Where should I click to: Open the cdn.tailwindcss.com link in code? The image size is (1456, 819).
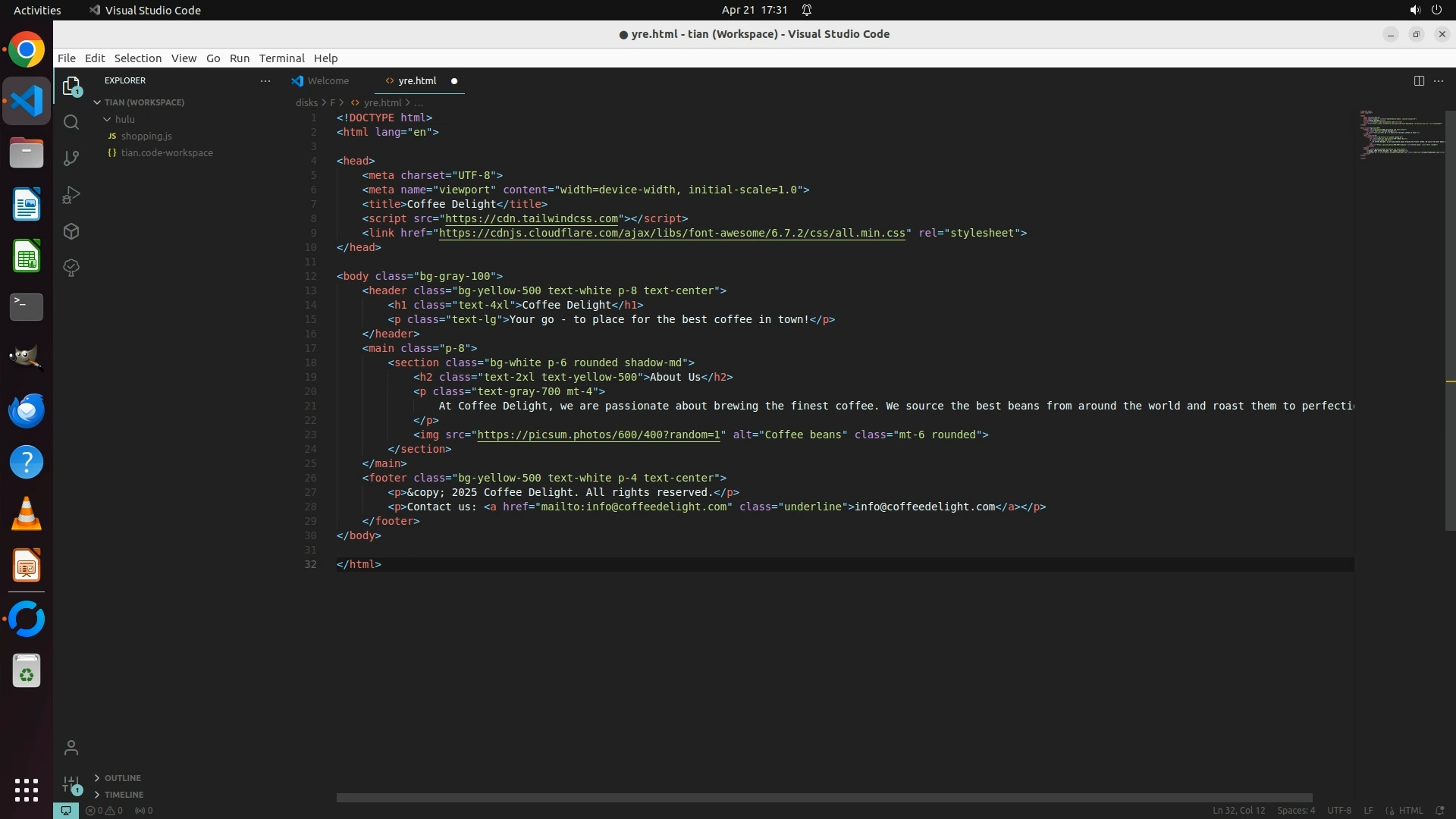[x=532, y=218]
